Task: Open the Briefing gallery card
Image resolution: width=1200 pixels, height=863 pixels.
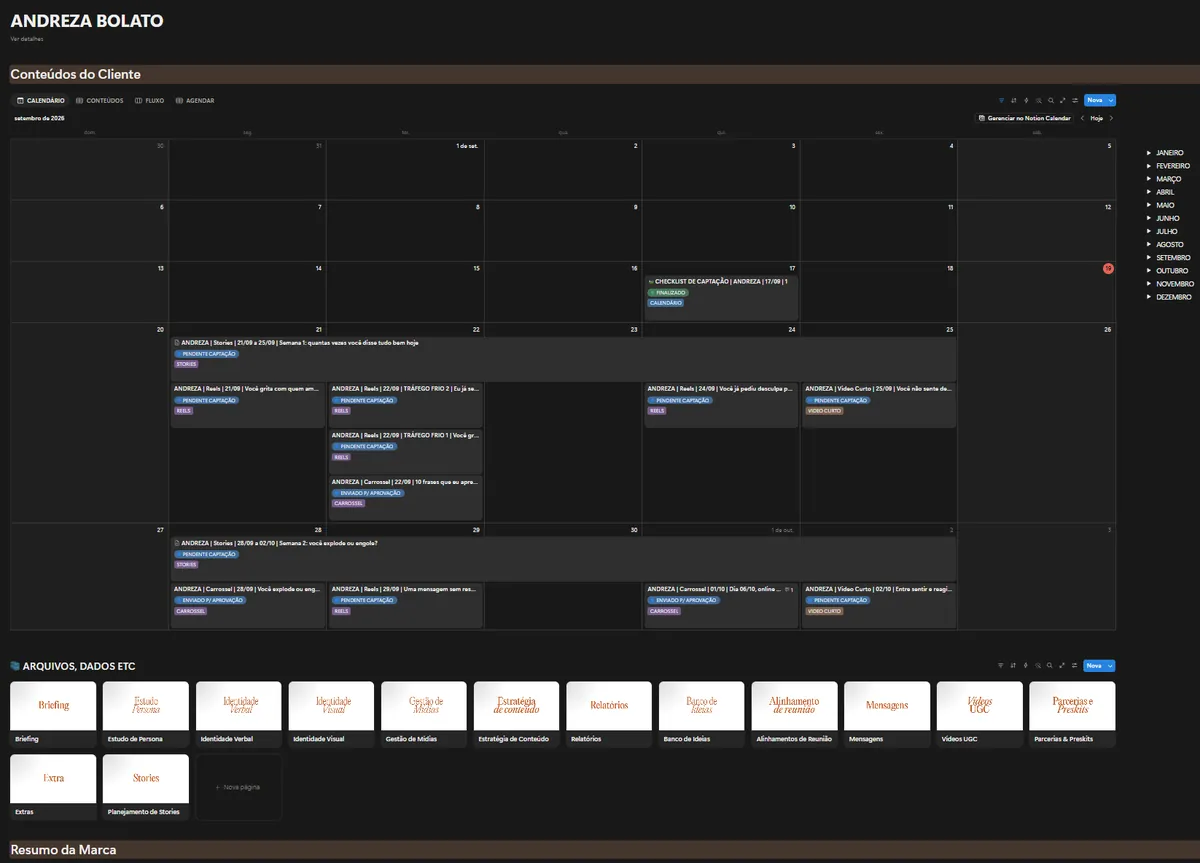Action: (x=53, y=714)
